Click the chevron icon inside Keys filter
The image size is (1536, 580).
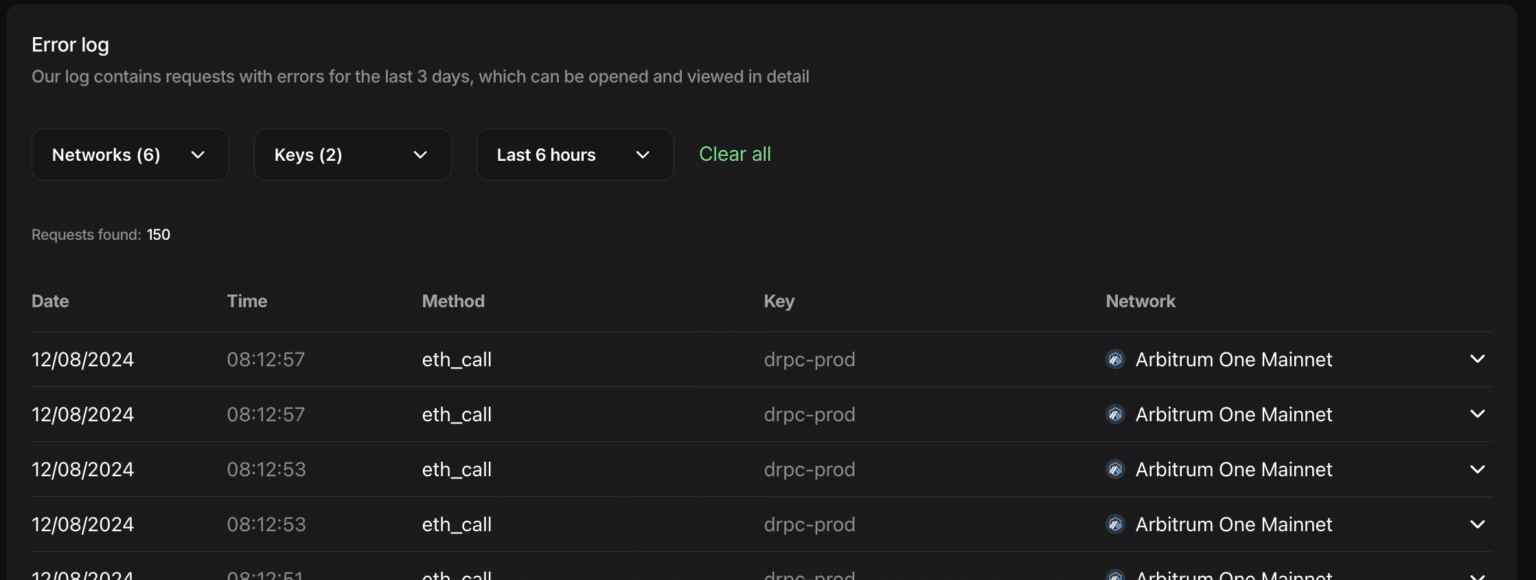click(x=420, y=154)
